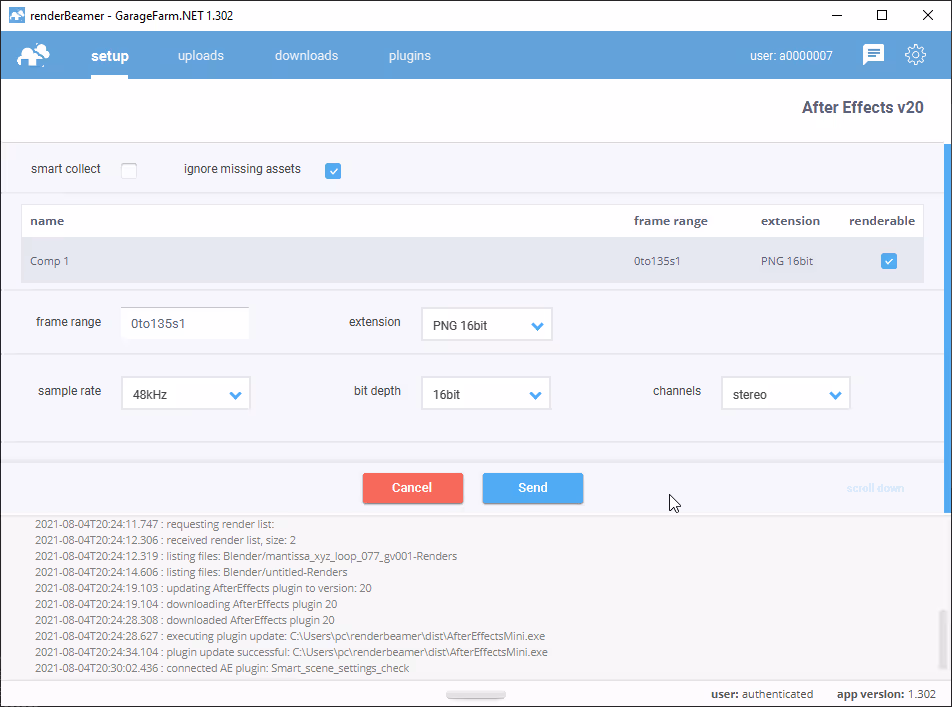952x707 pixels.
Task: Open the chat messages icon
Action: pyautogui.click(x=873, y=55)
